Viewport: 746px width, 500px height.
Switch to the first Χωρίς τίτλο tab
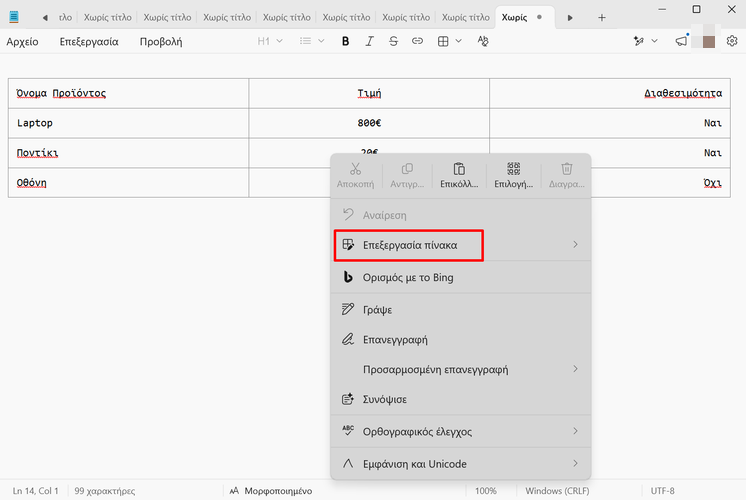[x=110, y=17]
